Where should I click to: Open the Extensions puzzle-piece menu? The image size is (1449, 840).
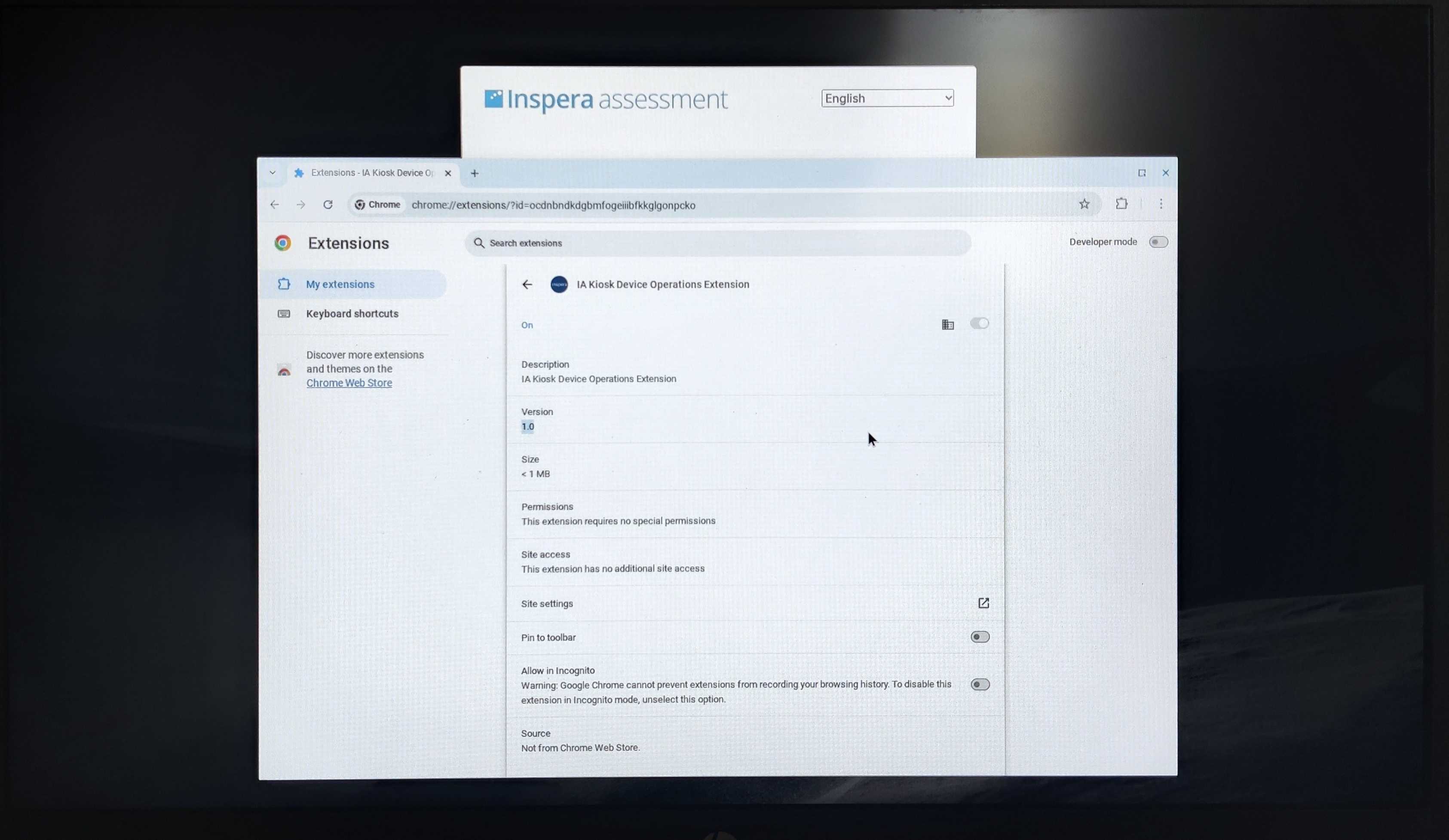pos(1121,204)
